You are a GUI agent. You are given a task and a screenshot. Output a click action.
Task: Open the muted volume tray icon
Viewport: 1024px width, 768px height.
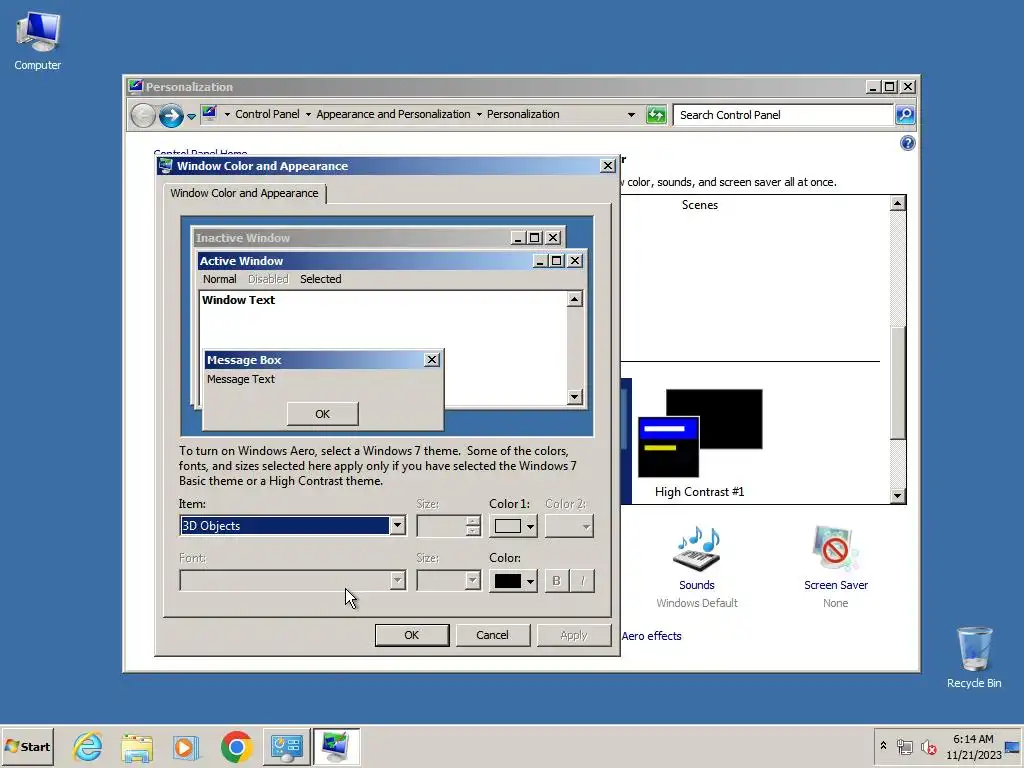[x=928, y=746]
